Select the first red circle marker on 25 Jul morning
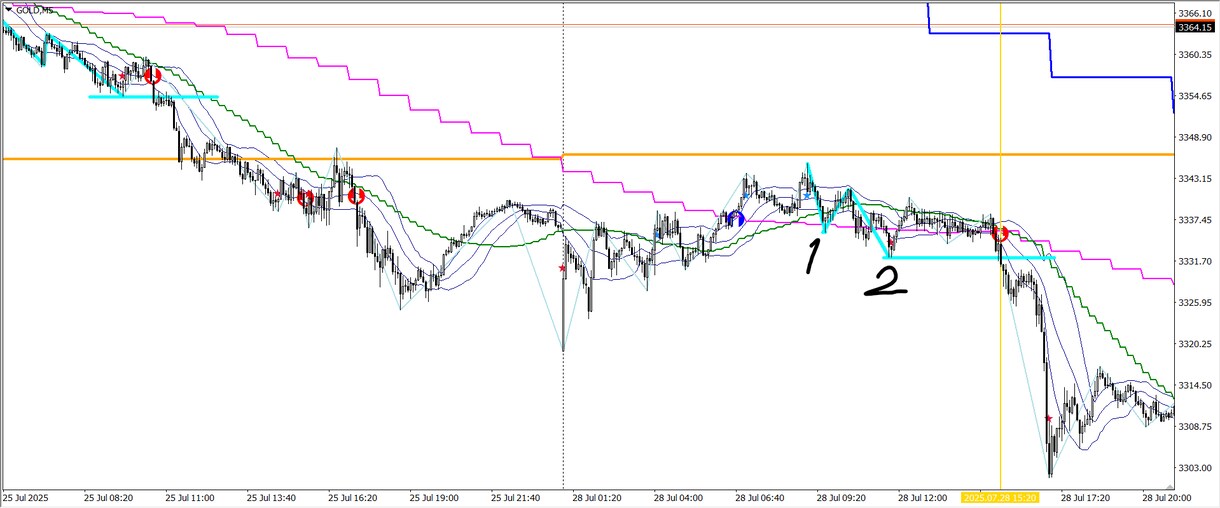The height and width of the screenshot is (508, 1220). point(152,75)
